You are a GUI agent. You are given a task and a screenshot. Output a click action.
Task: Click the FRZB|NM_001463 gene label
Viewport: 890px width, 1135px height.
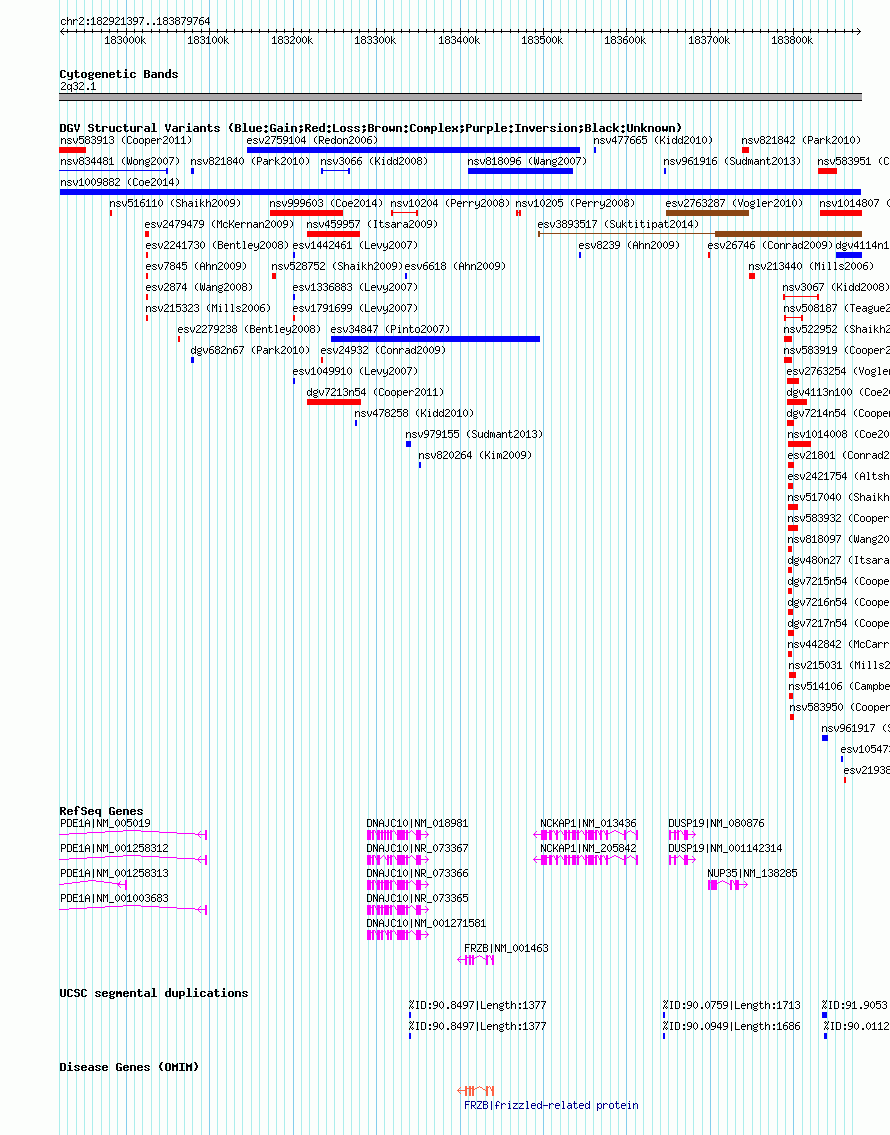click(x=507, y=948)
